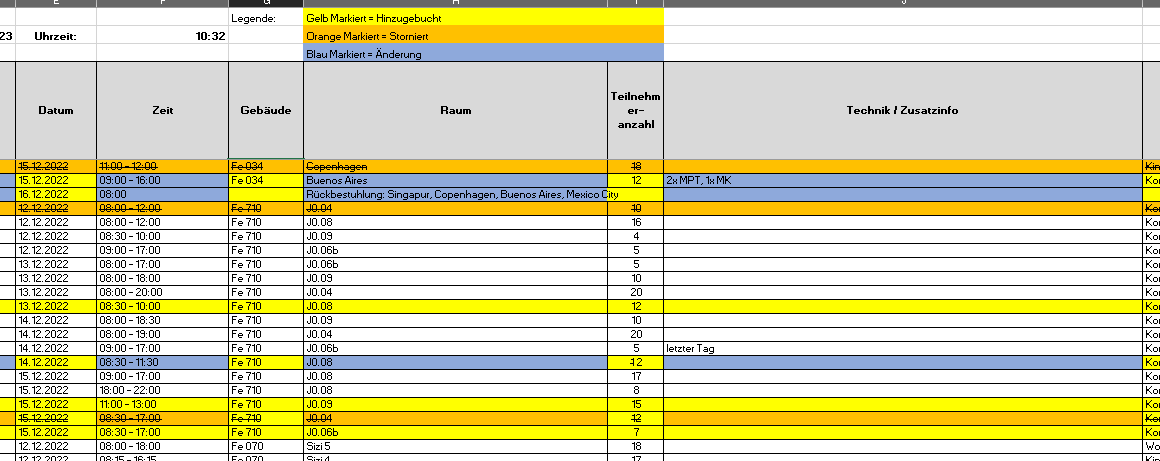The width and height of the screenshot is (1160, 461).
Task: Click participant count 12 in Buenos Aires row
Action: (x=635, y=180)
